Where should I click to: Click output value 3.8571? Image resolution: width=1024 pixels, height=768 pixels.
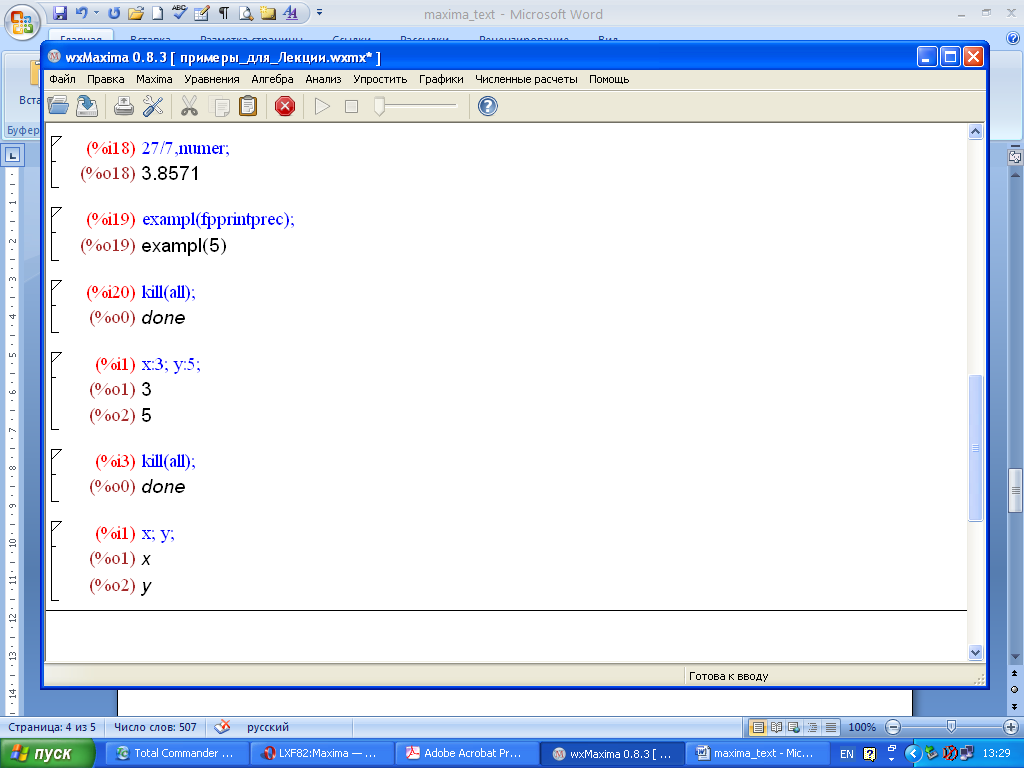[x=170, y=174]
